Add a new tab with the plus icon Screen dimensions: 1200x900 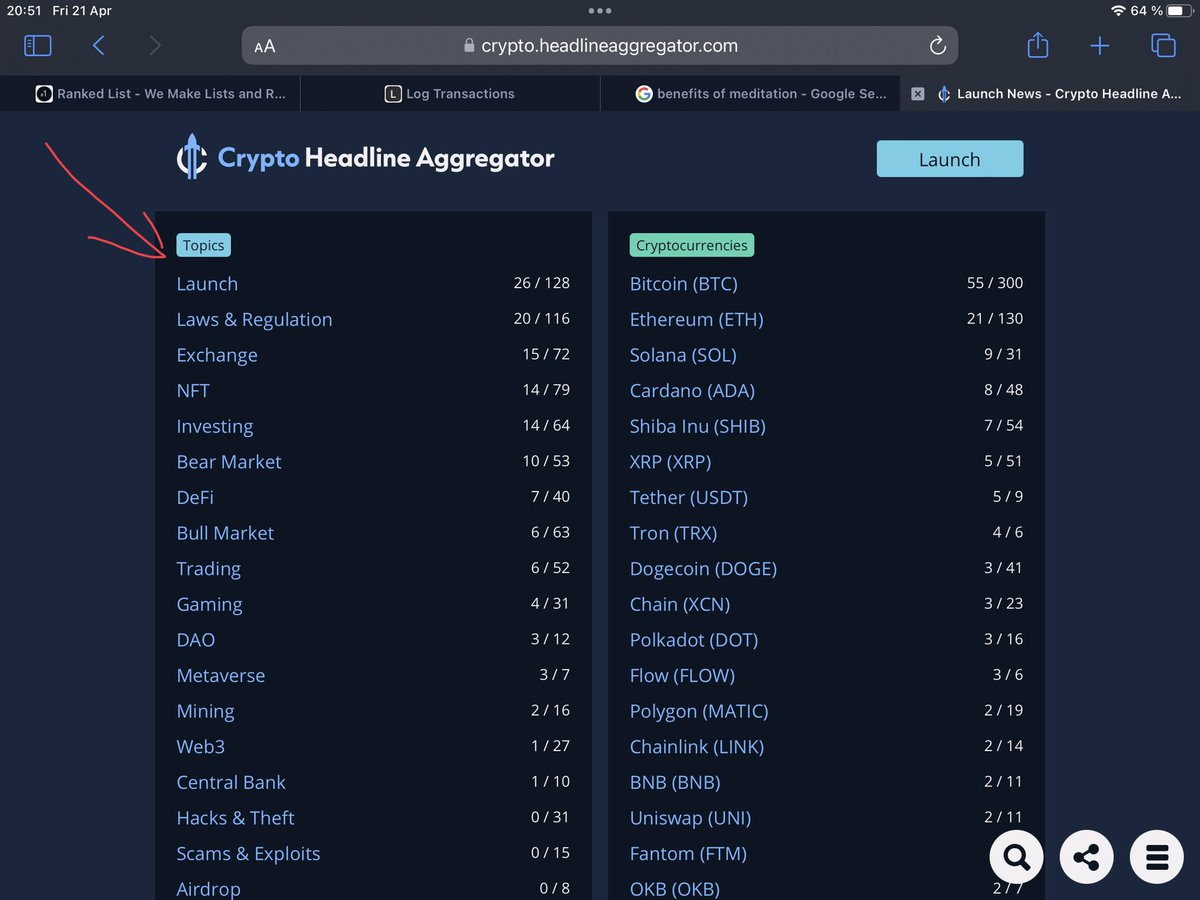1100,45
